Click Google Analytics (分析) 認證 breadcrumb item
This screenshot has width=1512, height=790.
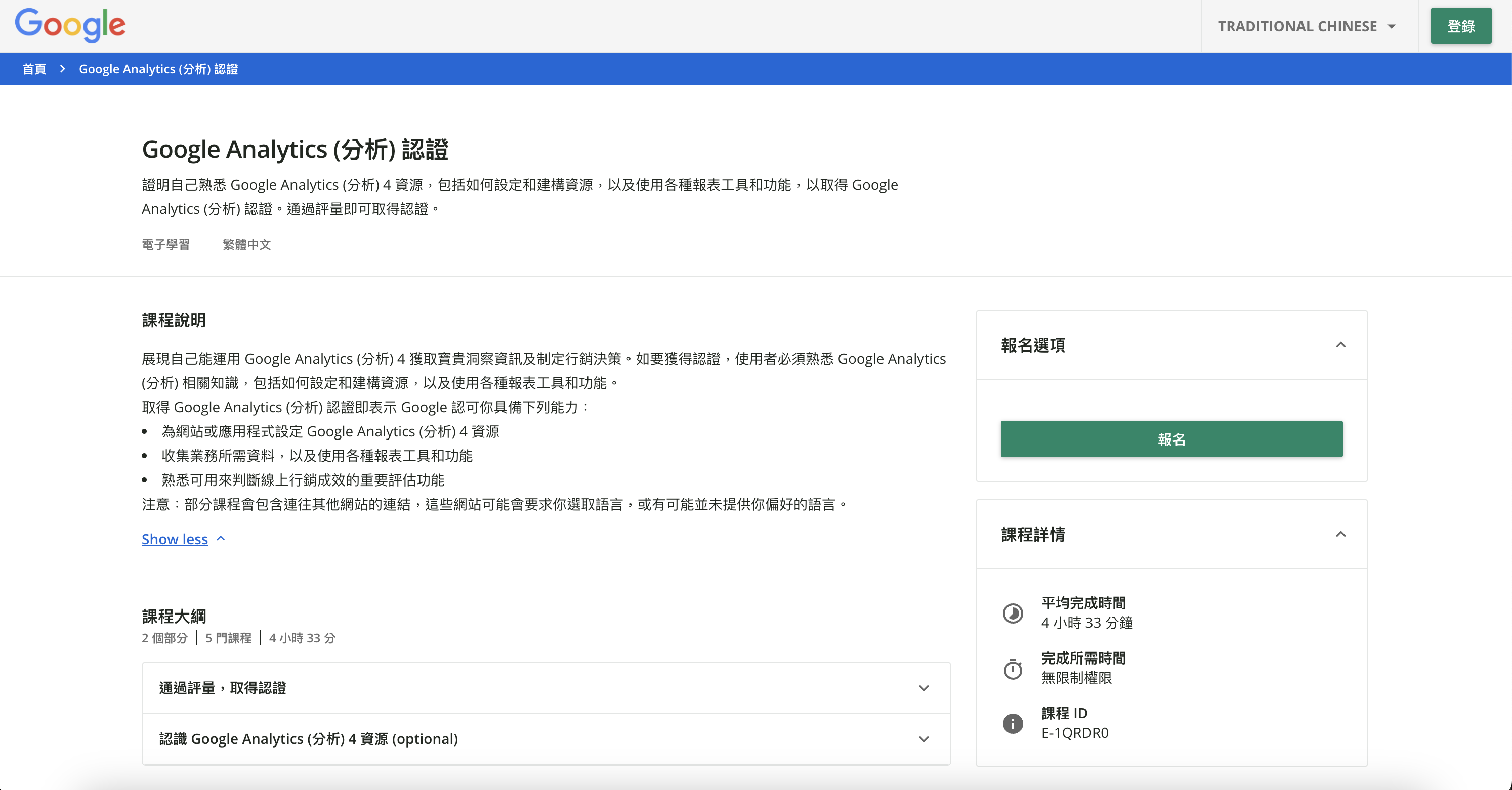tap(158, 69)
